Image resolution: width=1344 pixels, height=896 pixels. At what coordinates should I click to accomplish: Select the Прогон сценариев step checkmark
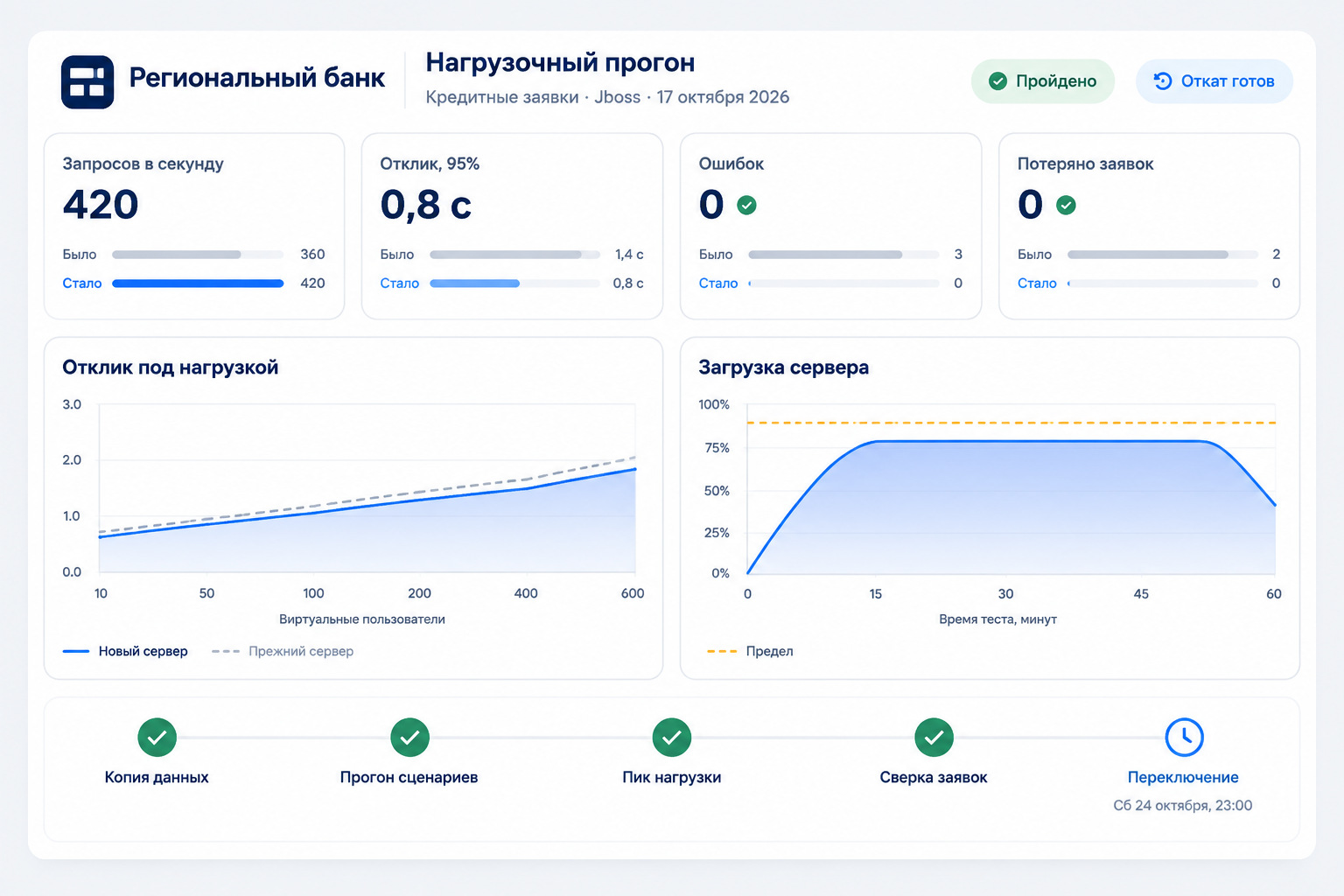coord(409,738)
